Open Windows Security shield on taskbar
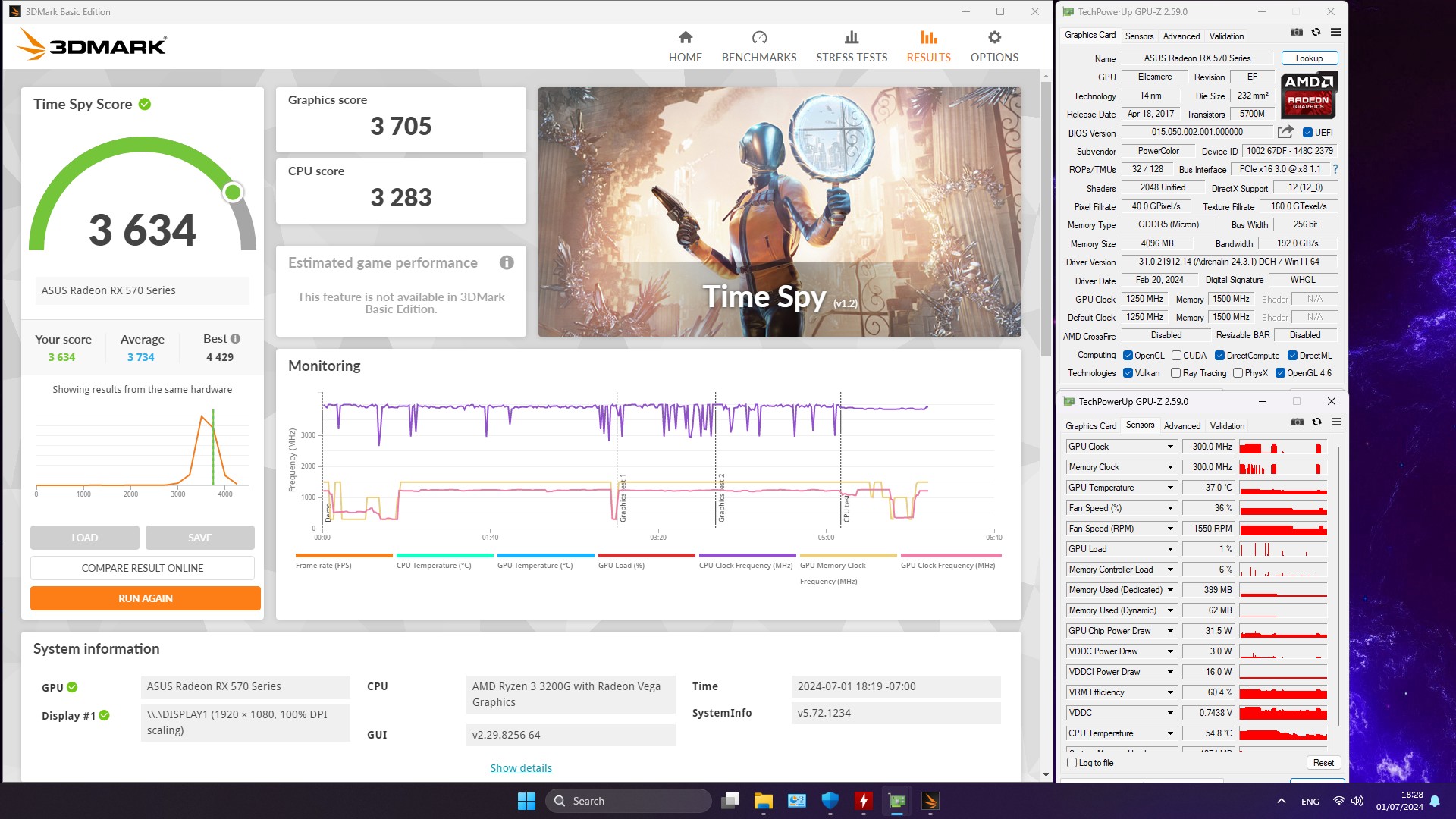 (830, 801)
